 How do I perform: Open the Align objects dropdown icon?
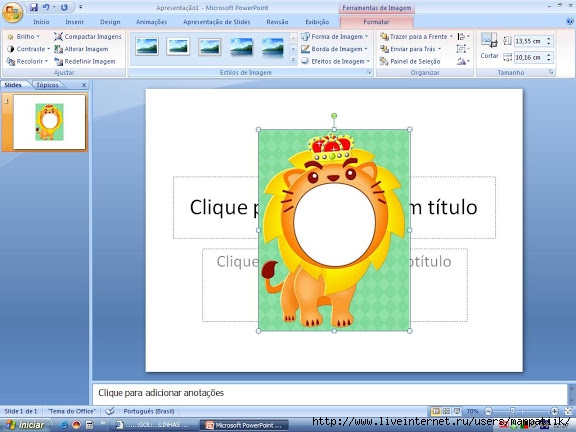click(x=463, y=37)
